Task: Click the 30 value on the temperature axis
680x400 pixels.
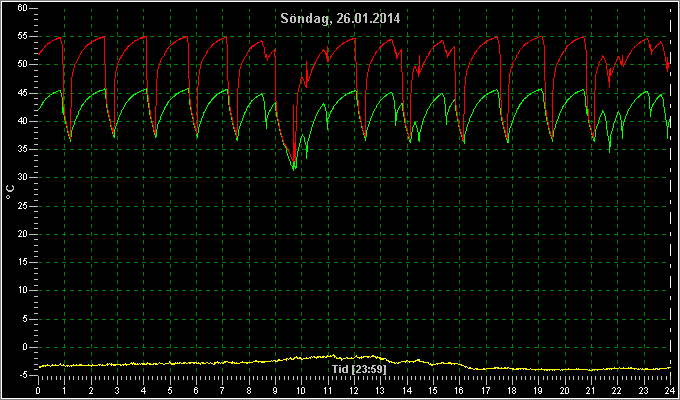Action: pos(23,177)
